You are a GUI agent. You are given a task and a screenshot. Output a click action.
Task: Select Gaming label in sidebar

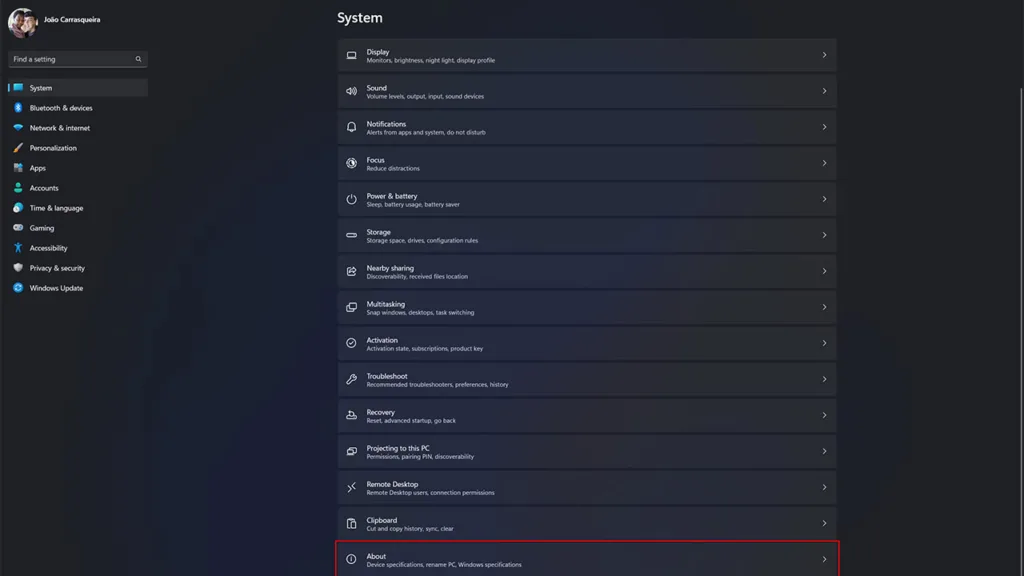click(x=42, y=228)
